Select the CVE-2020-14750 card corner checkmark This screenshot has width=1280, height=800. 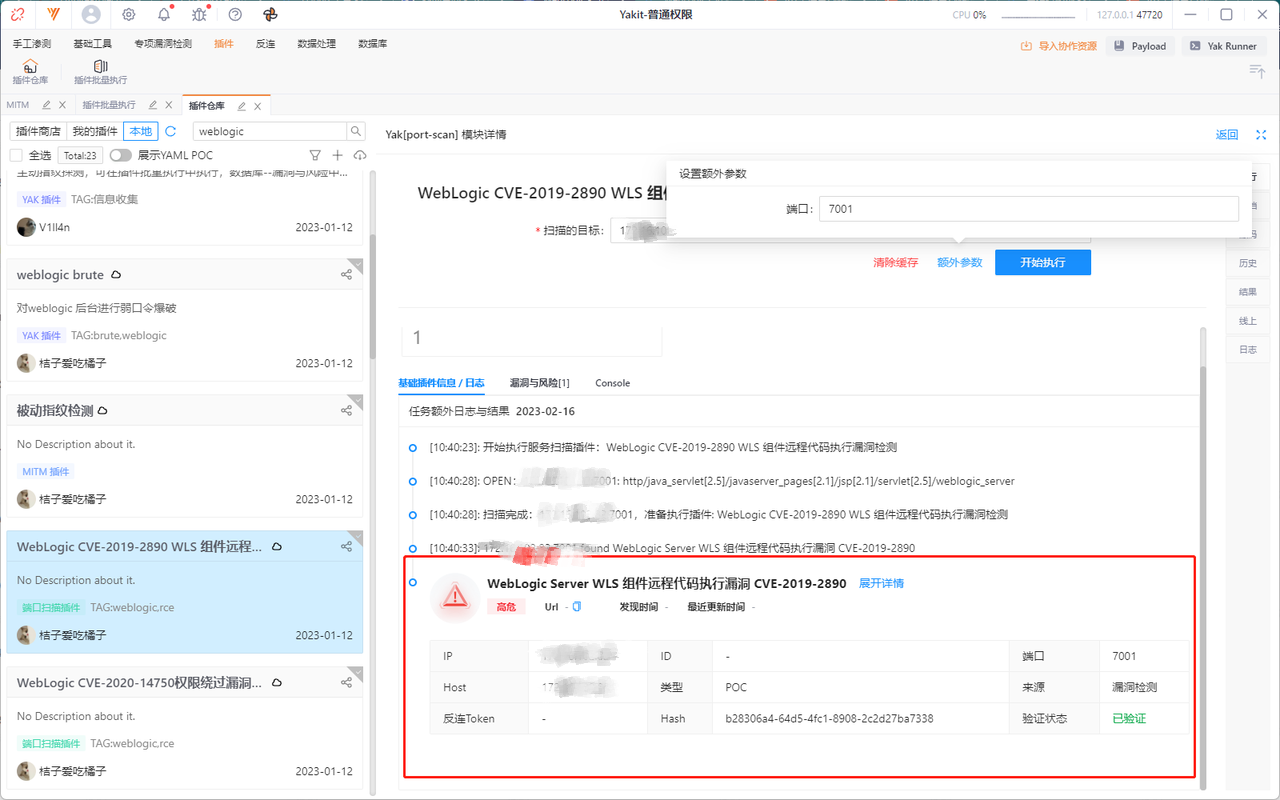[x=356, y=674]
